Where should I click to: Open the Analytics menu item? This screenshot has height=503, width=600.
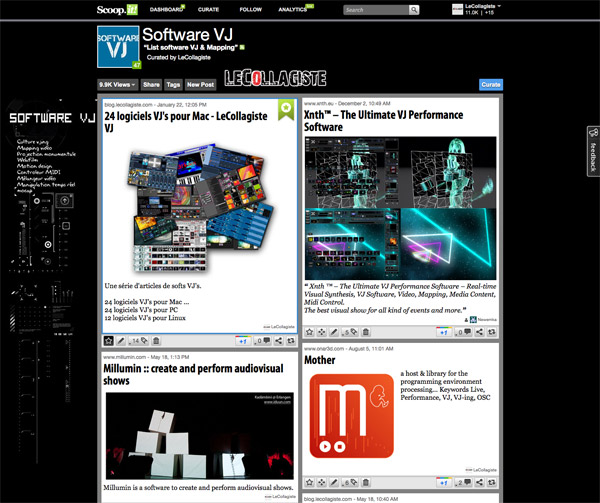click(295, 10)
